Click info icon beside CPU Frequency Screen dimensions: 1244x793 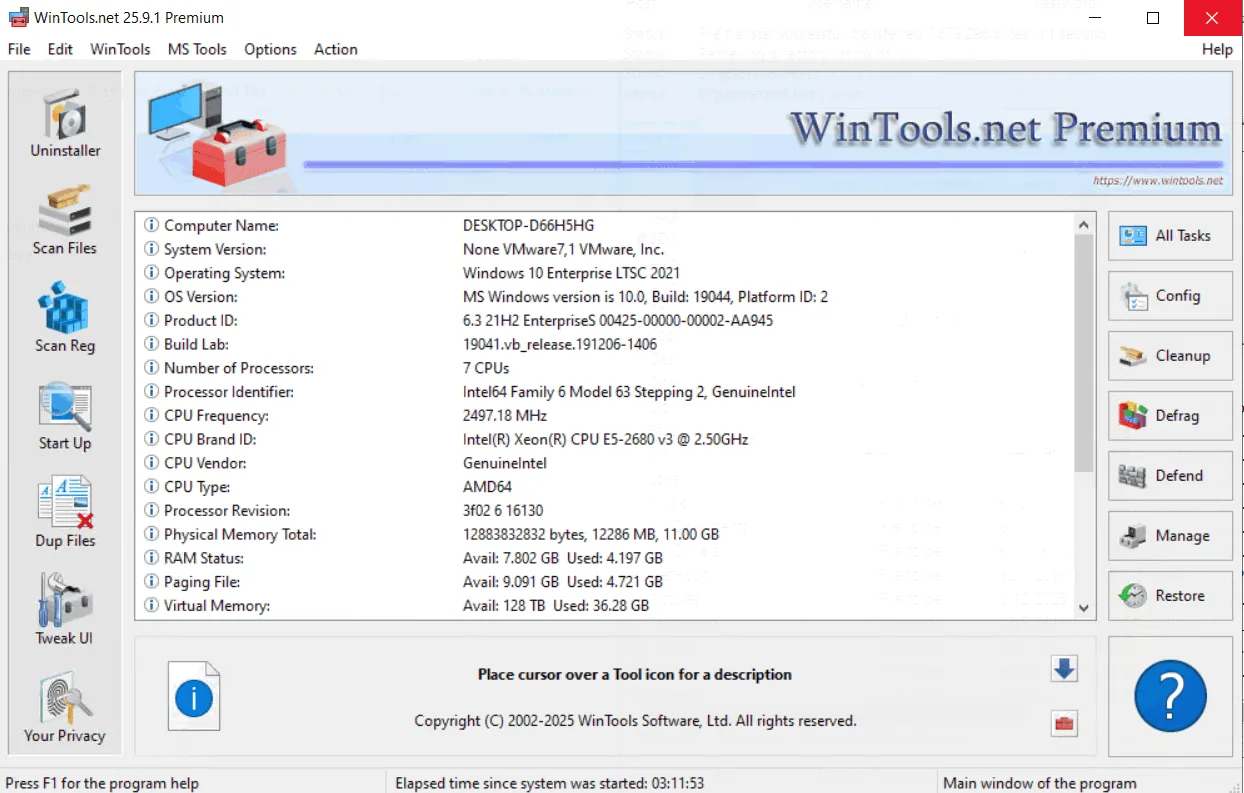[x=152, y=415]
